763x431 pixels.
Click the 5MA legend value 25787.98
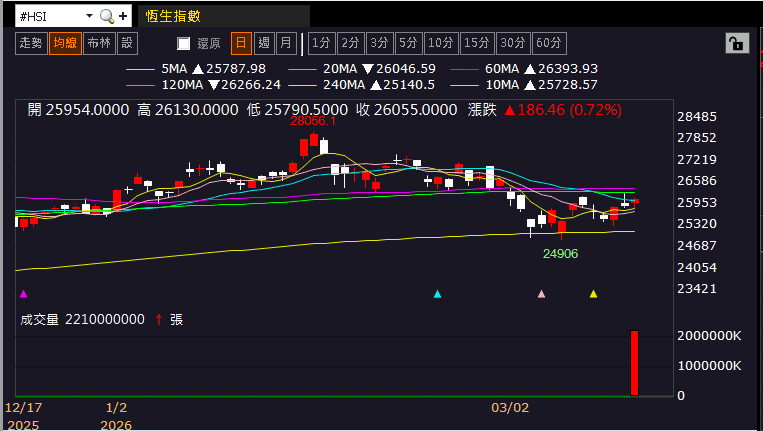click(236, 69)
